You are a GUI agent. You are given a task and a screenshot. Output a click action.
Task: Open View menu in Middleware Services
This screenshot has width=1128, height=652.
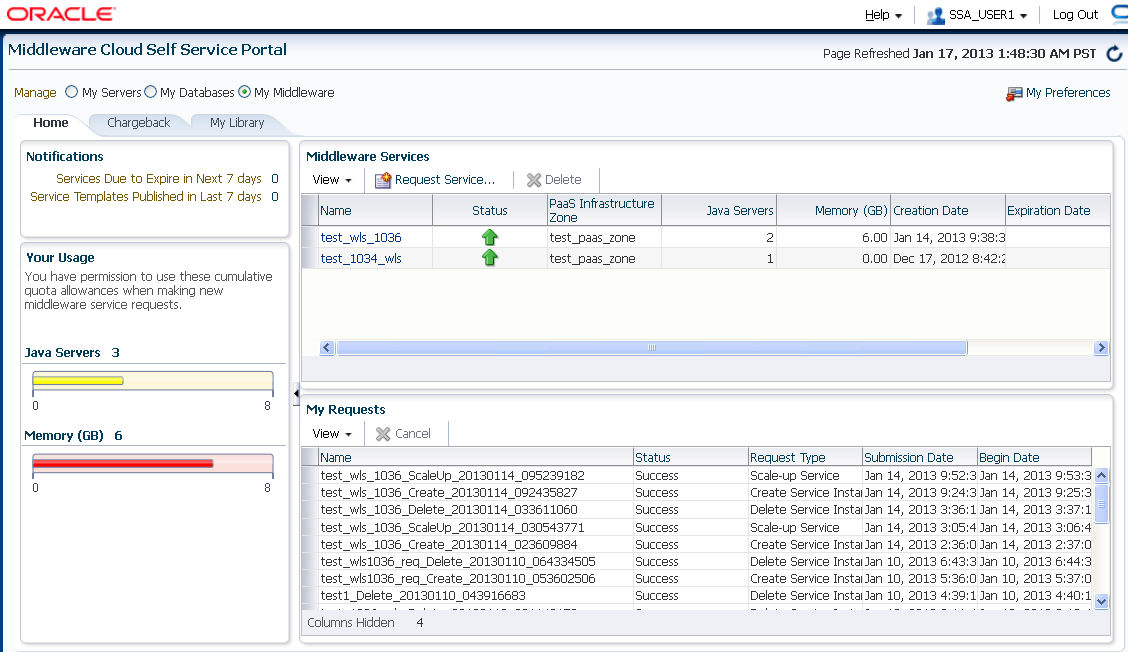coord(332,180)
